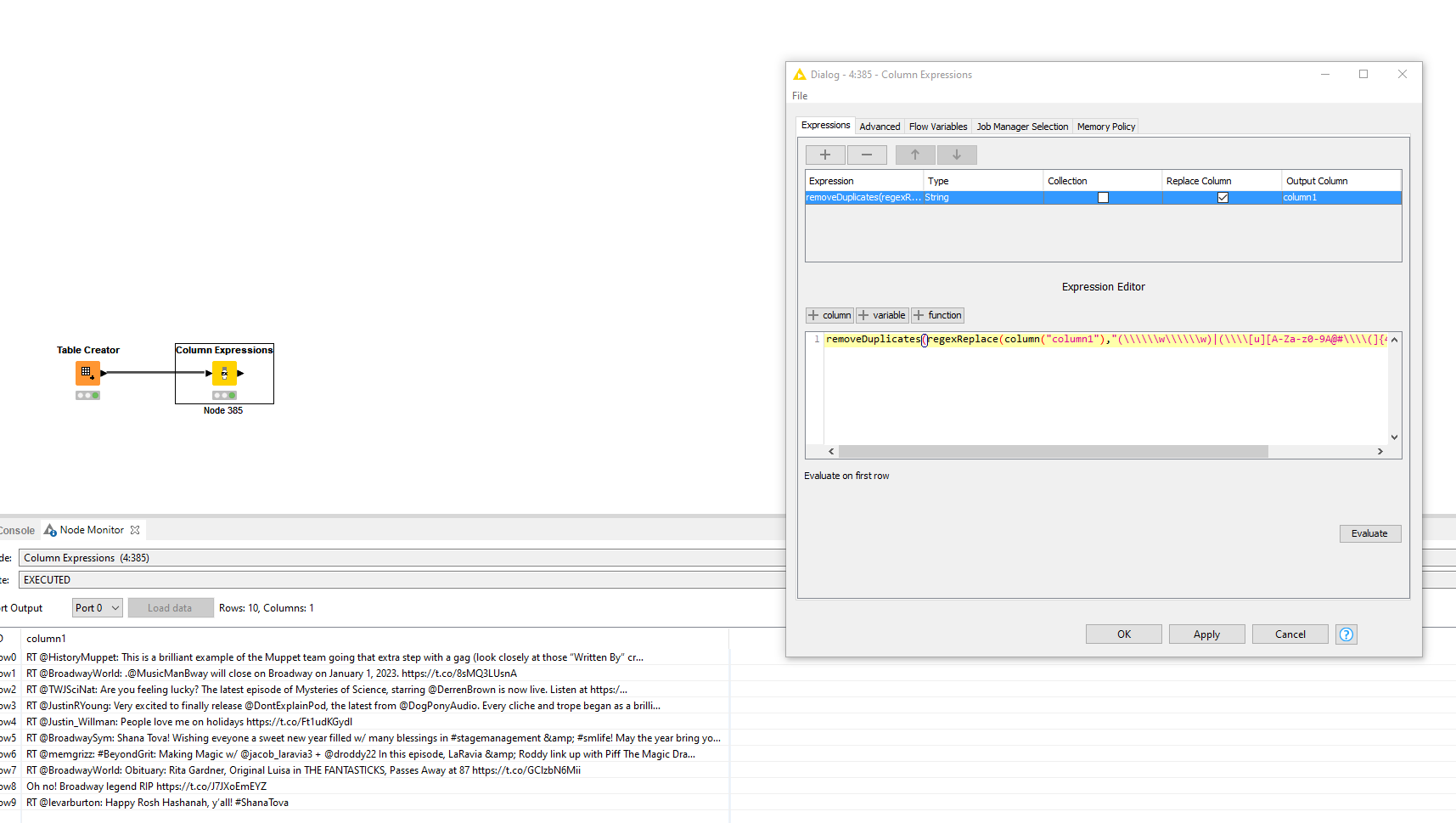The height and width of the screenshot is (823, 1456).
Task: Switch to the Flow Variables tab
Action: (937, 126)
